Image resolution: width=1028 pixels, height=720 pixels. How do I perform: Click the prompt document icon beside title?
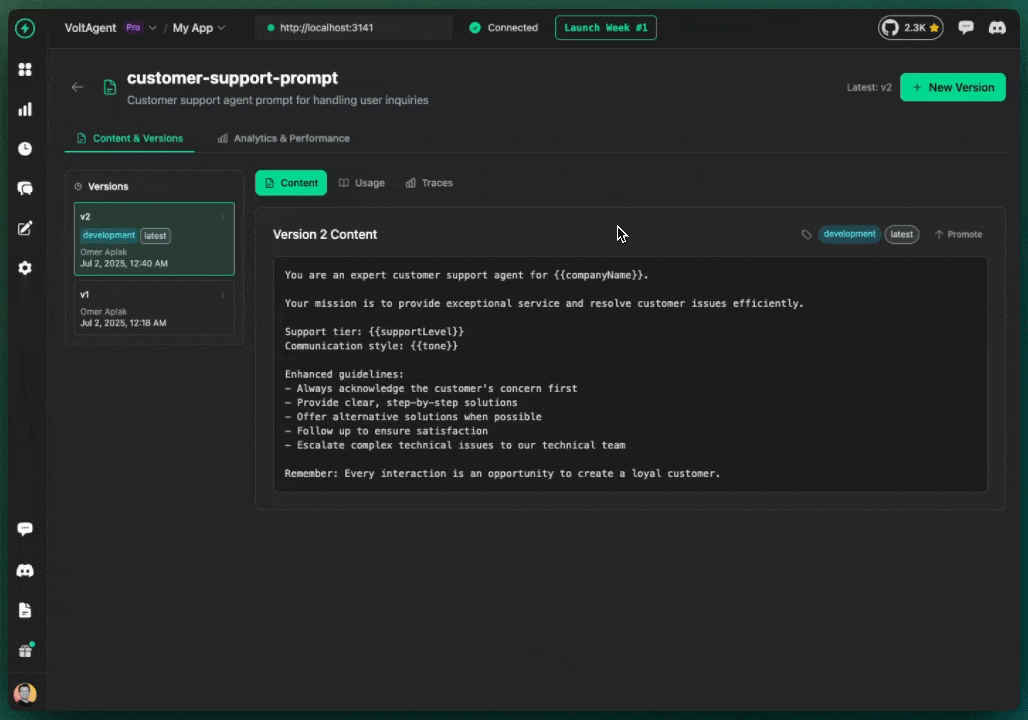pyautogui.click(x=110, y=87)
